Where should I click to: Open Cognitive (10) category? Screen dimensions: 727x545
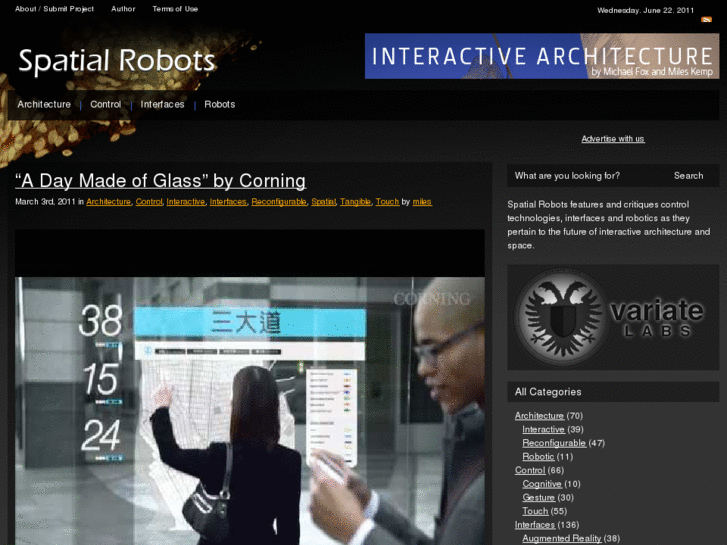click(x=542, y=484)
